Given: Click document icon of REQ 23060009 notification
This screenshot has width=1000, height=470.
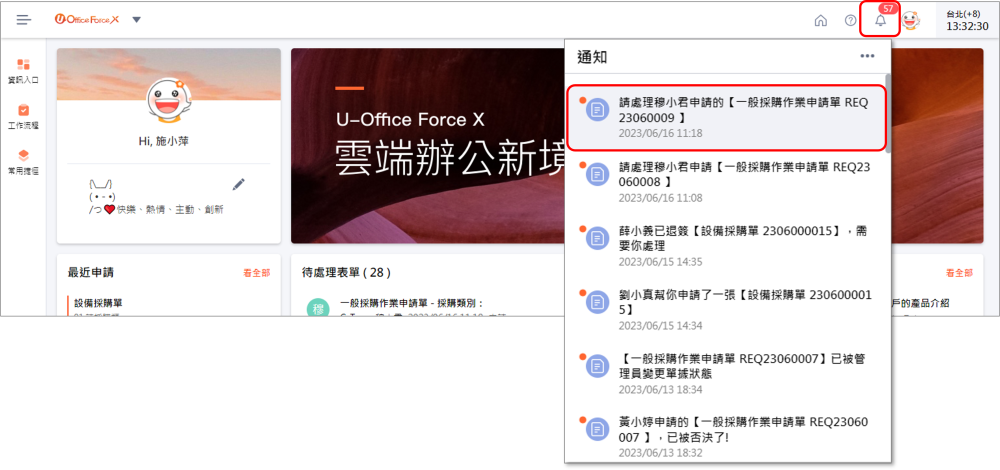Looking at the screenshot, I should (598, 110).
